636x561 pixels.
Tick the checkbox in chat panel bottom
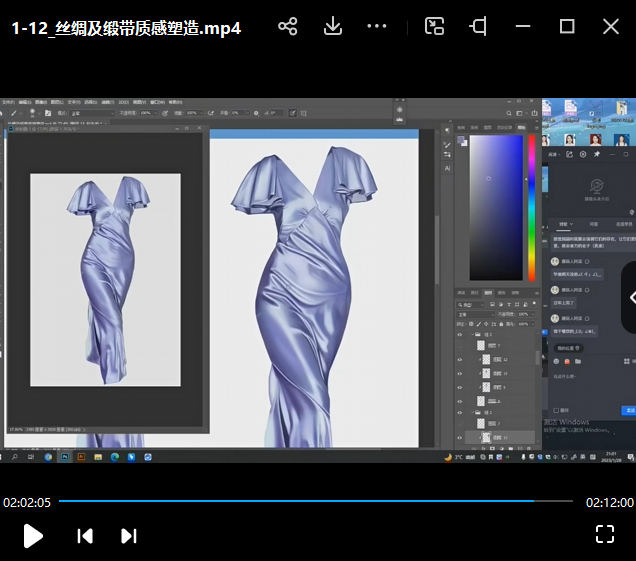[x=555, y=410]
